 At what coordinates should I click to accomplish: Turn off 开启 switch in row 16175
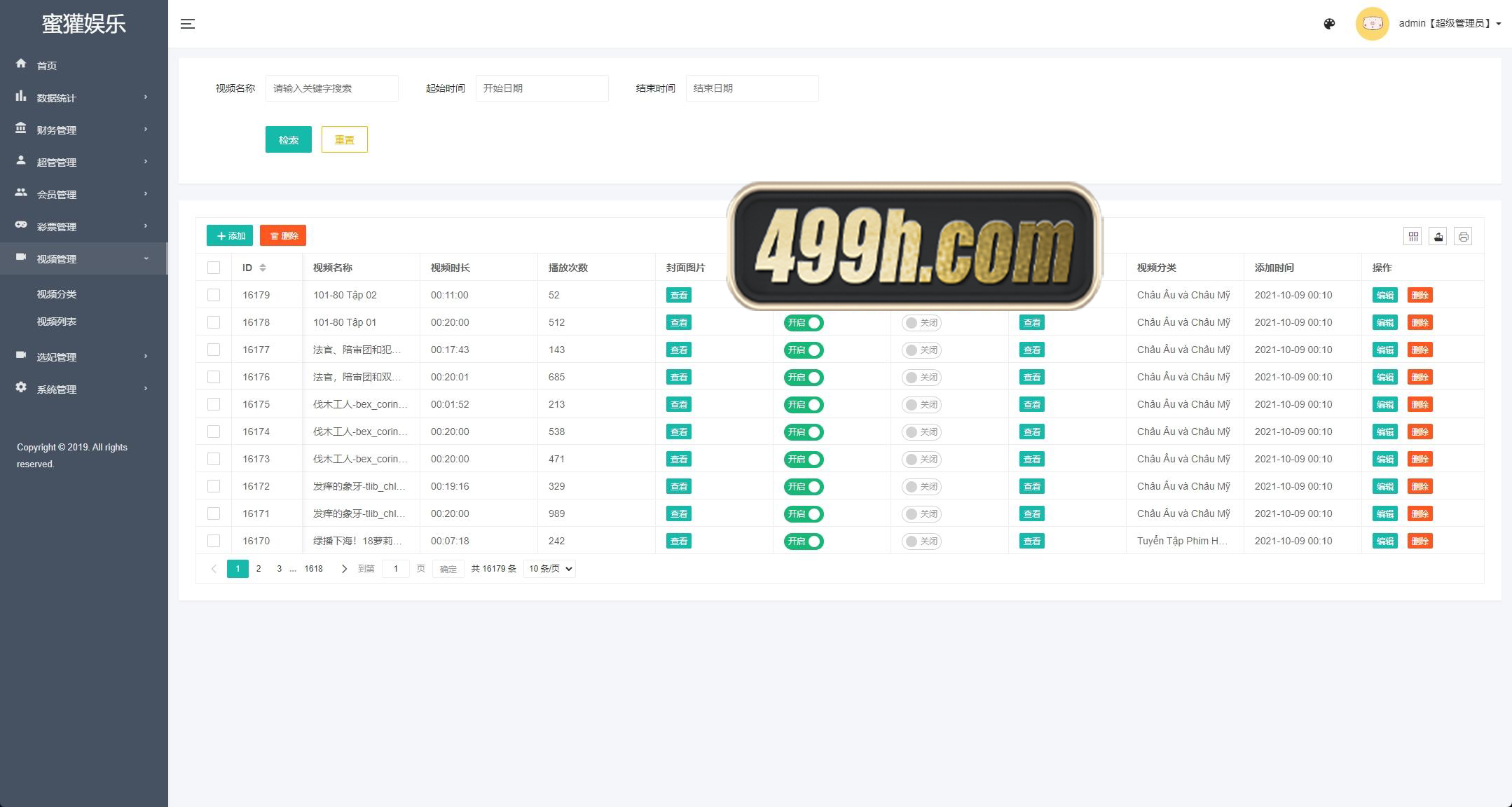(x=804, y=405)
